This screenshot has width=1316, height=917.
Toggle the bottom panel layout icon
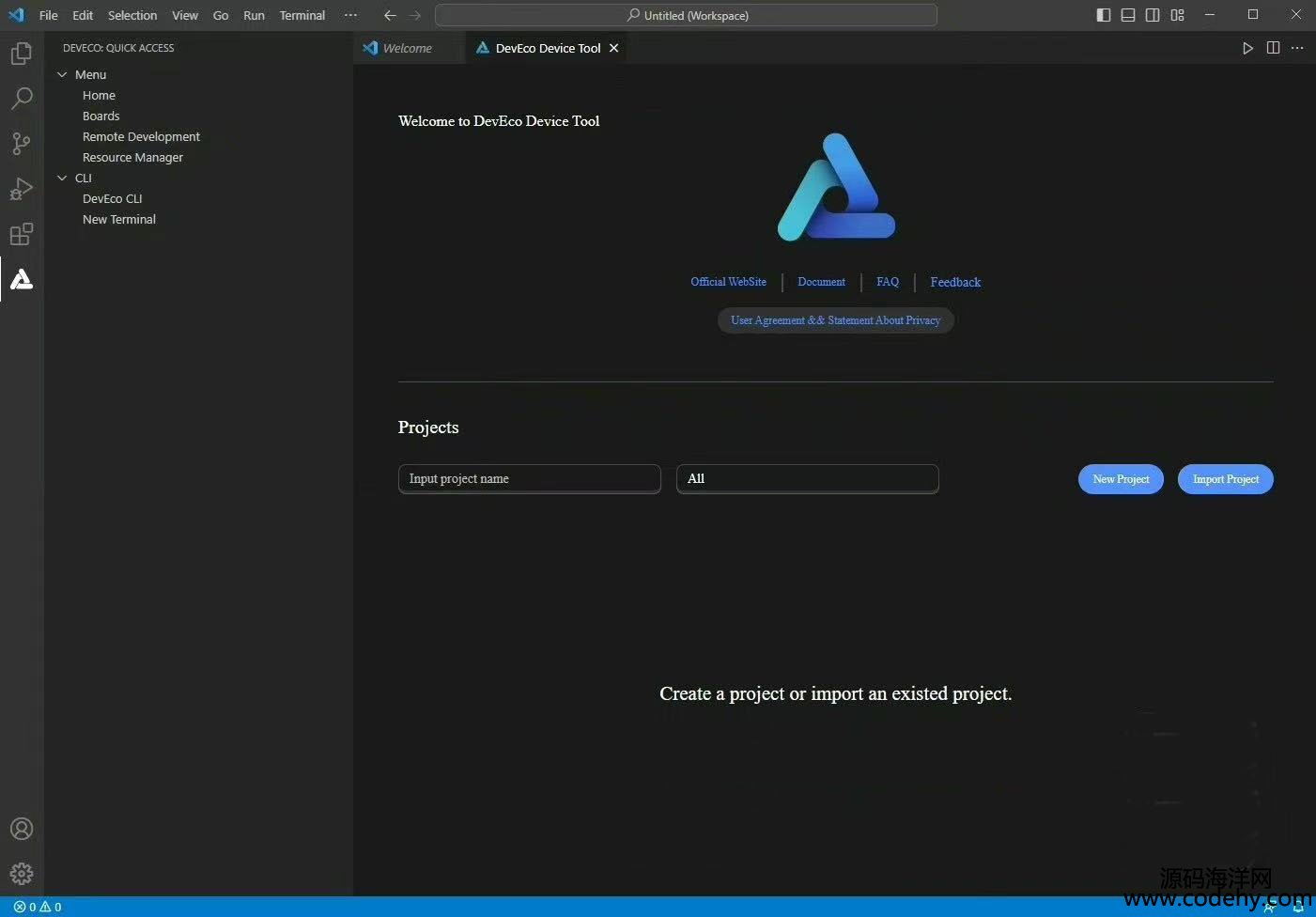(1128, 15)
